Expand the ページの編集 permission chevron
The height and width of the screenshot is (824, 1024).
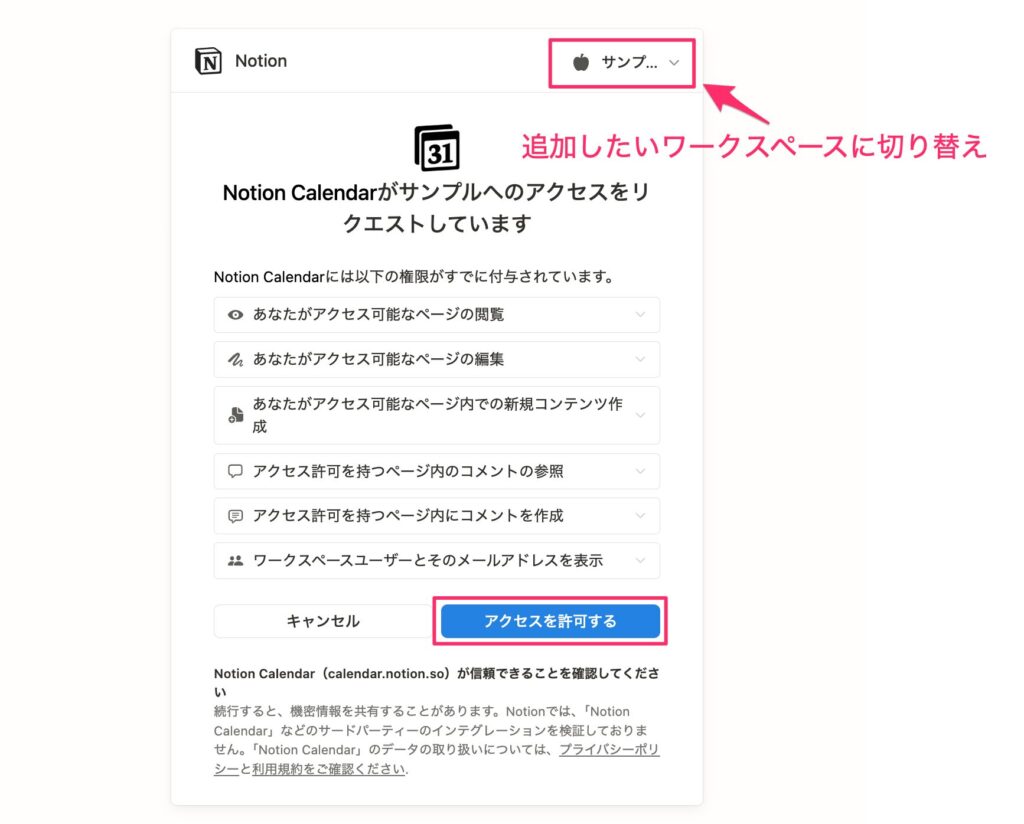click(x=640, y=359)
